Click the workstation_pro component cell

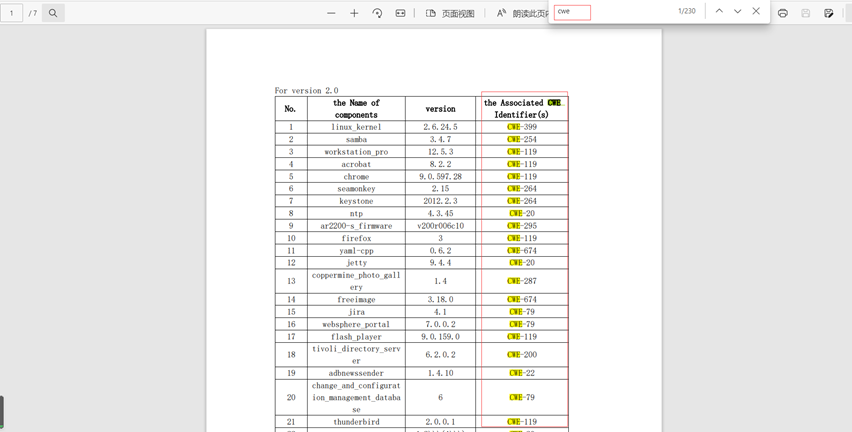pyautogui.click(x=356, y=152)
